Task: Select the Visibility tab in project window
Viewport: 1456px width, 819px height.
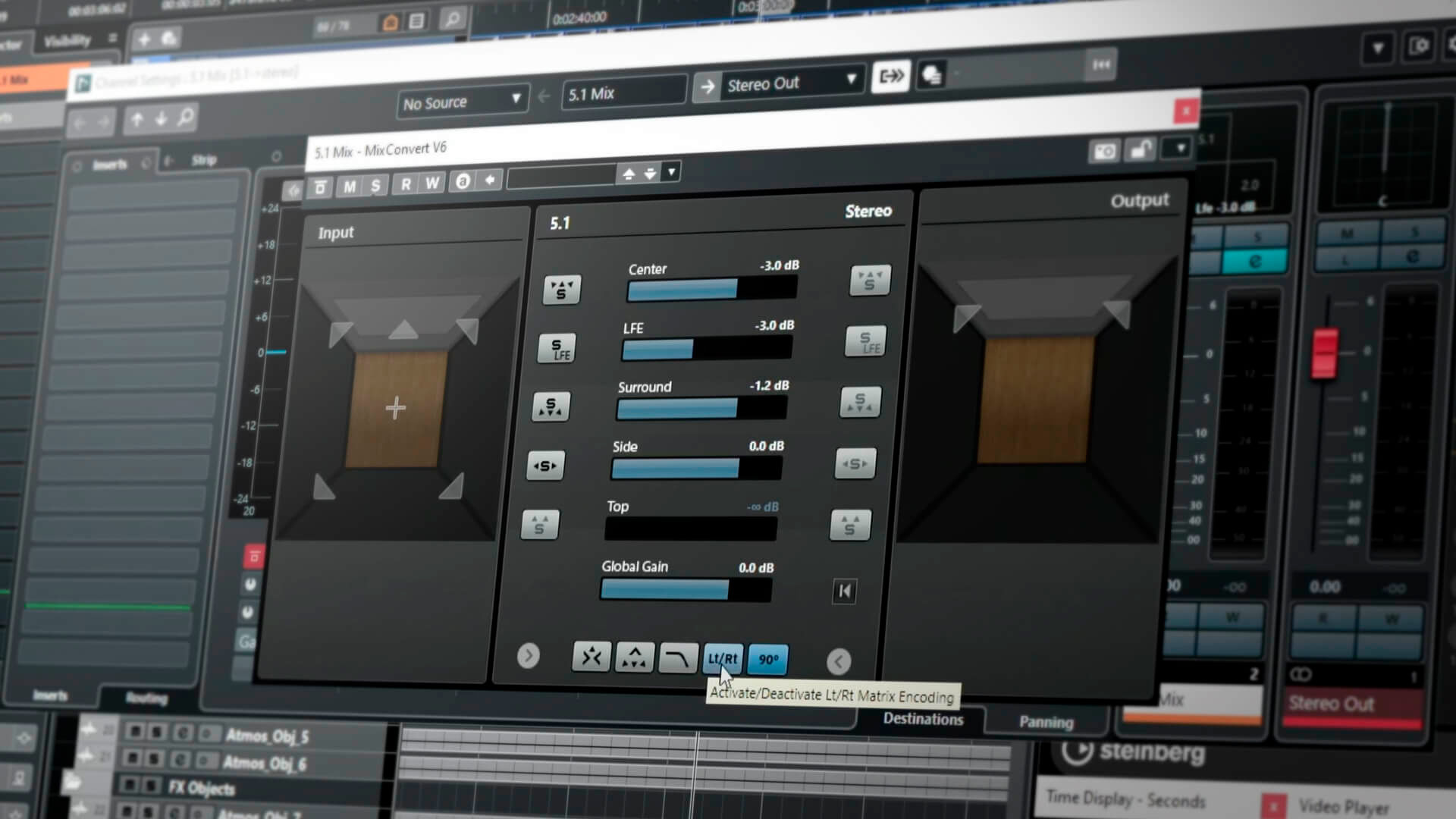Action: point(67,41)
